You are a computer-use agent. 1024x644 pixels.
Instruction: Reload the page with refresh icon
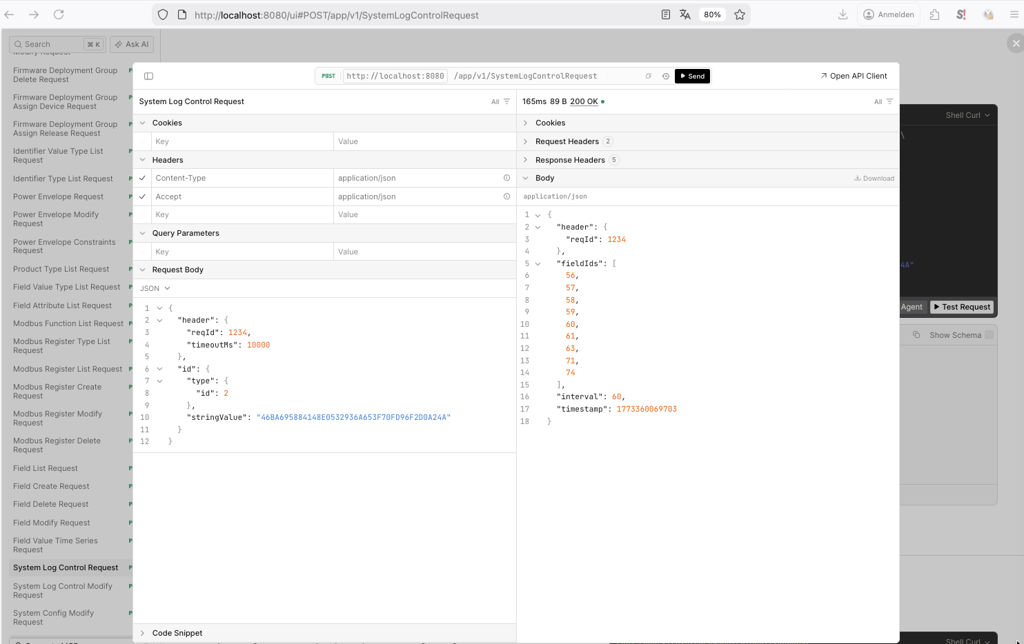tap(59, 14)
